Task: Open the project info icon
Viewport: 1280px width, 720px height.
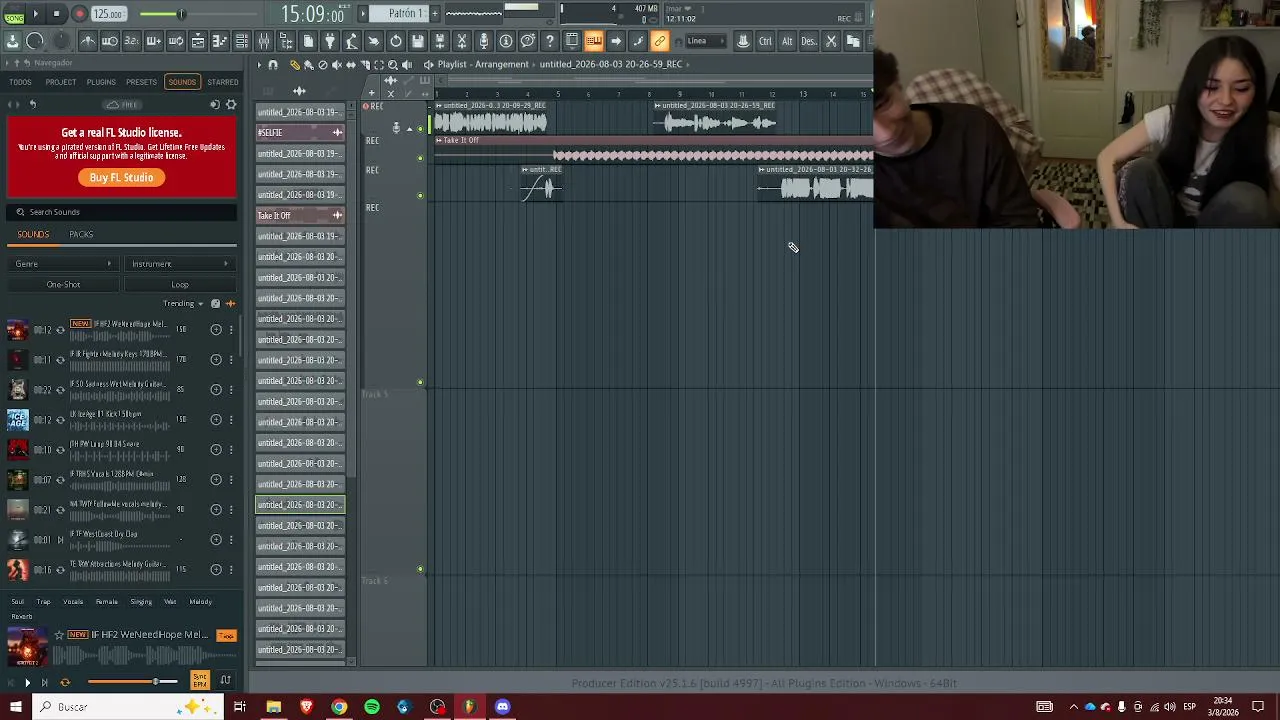Action: (x=506, y=41)
